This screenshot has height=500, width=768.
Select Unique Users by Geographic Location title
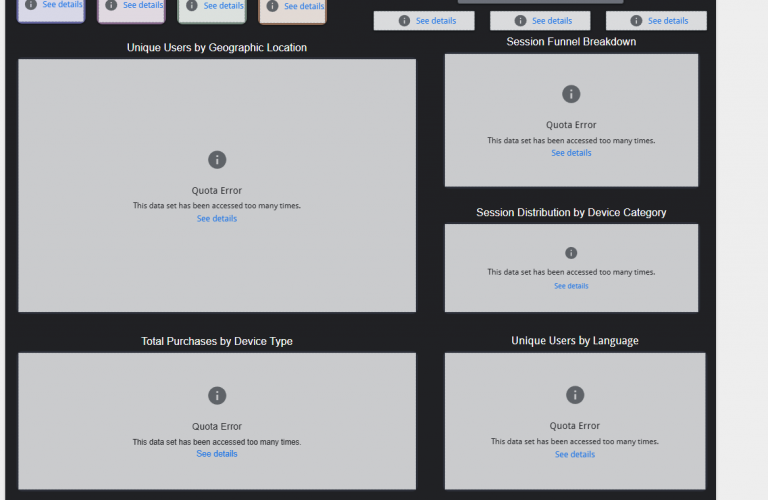(x=217, y=48)
